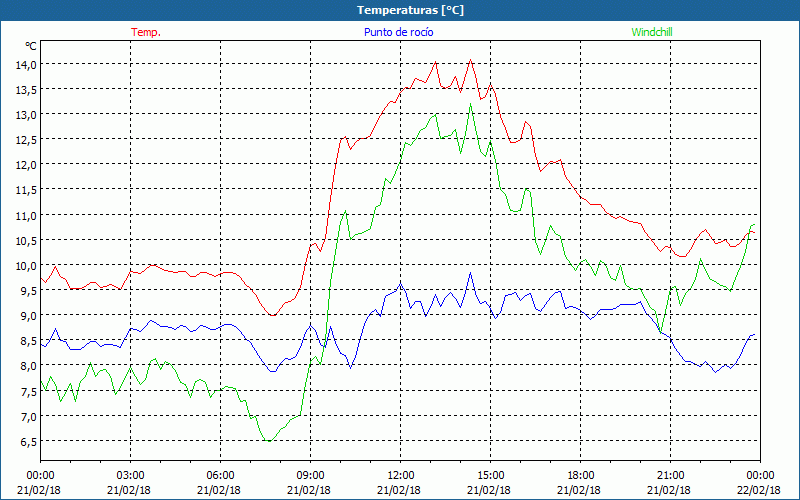800x500 pixels.
Task: Click the 12,0 y-axis value
Action: (x=26, y=165)
